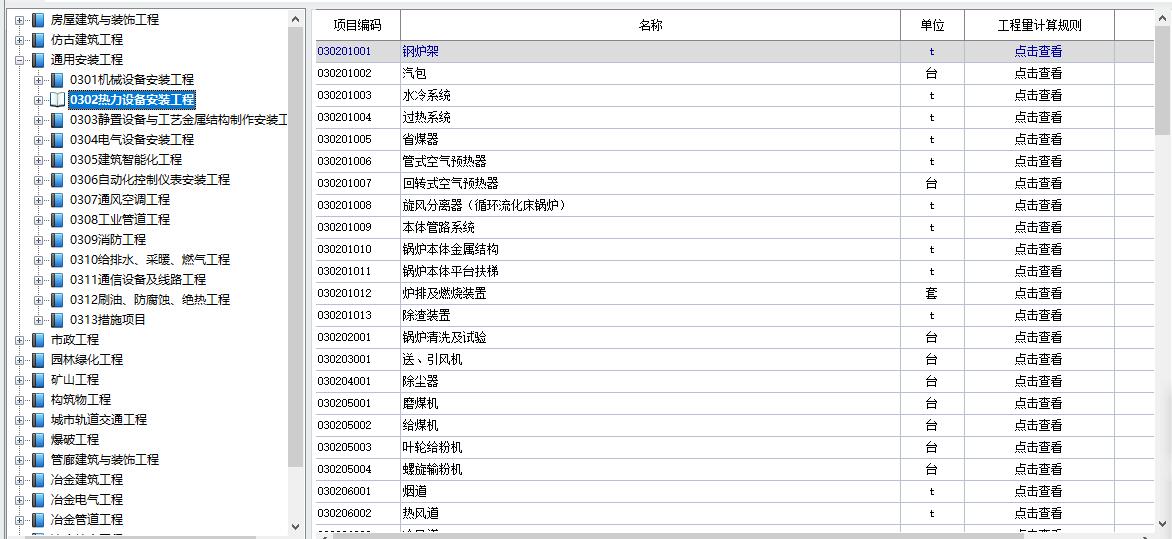Collapse the 通用安装工程 tree node
This screenshot has width=1172, height=539.
tap(19, 60)
